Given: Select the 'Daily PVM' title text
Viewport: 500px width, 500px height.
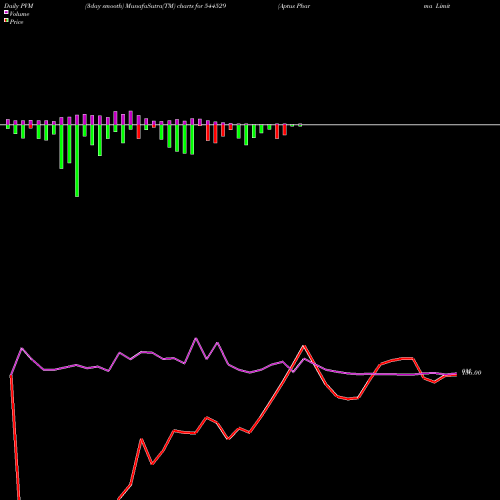Looking at the screenshot, I should click(x=19, y=6).
